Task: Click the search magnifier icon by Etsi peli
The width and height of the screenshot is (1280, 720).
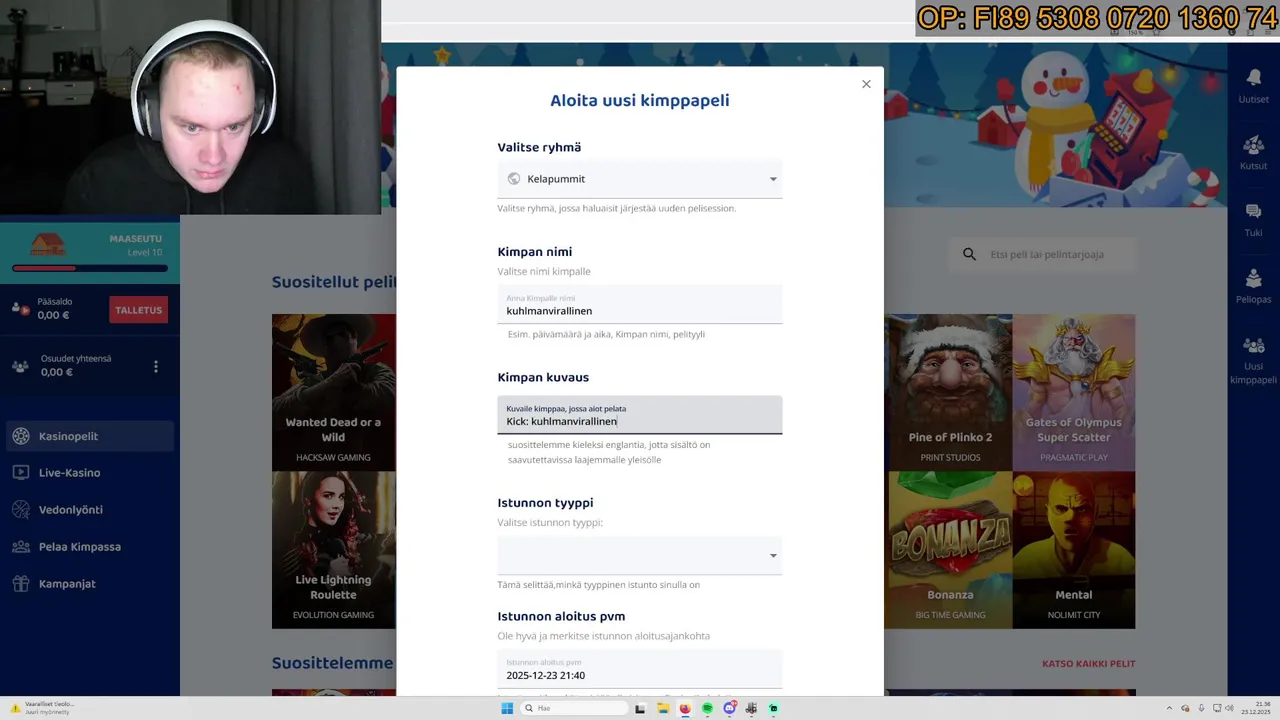Action: pyautogui.click(x=969, y=254)
